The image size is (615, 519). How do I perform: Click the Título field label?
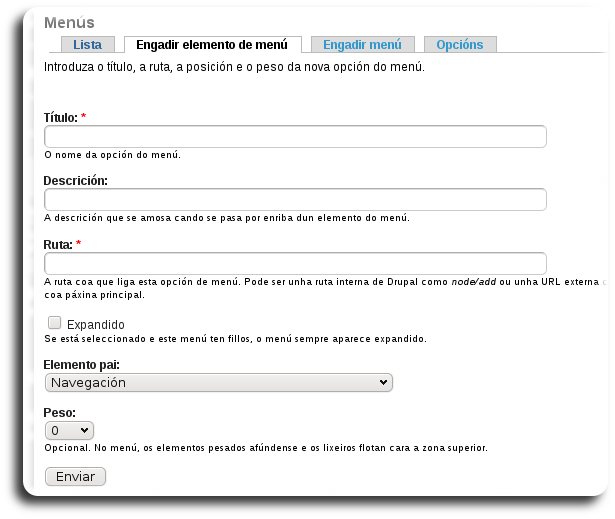point(61,118)
